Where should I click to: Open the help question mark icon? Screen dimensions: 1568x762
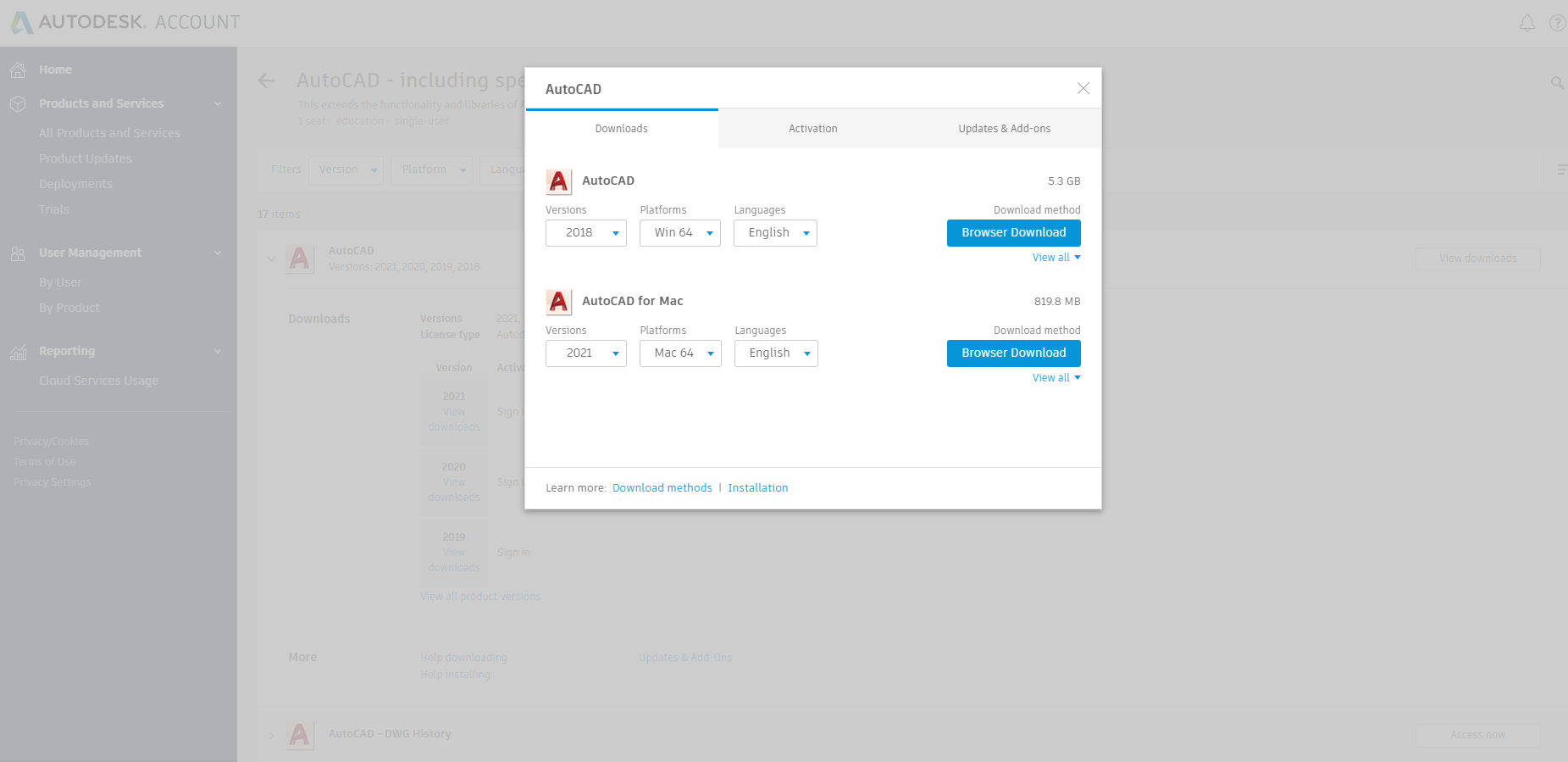click(1557, 23)
